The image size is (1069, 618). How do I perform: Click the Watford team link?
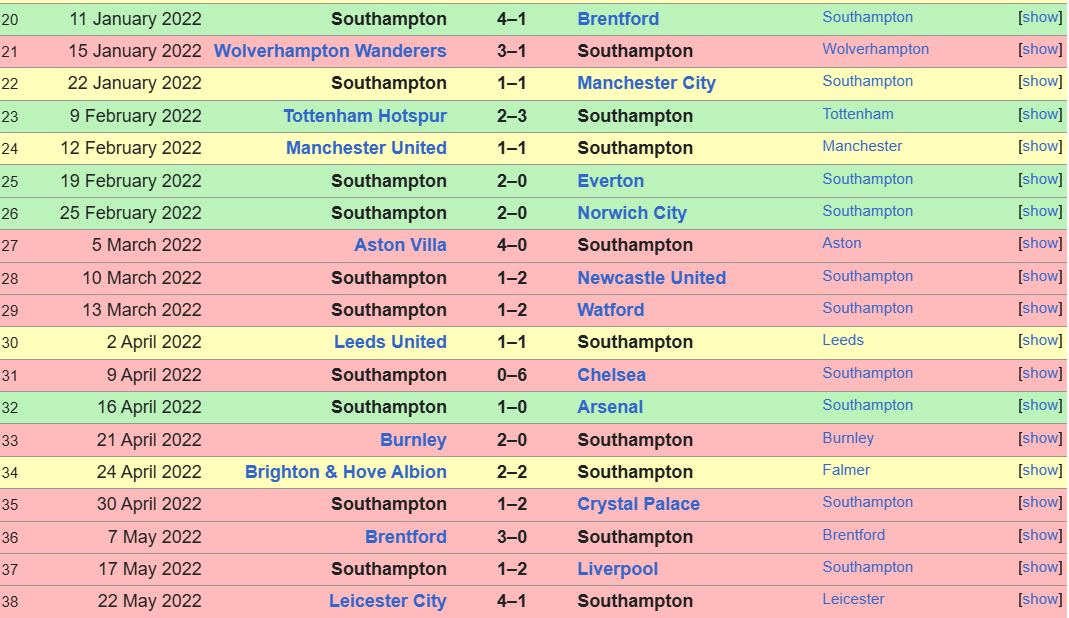[610, 310]
